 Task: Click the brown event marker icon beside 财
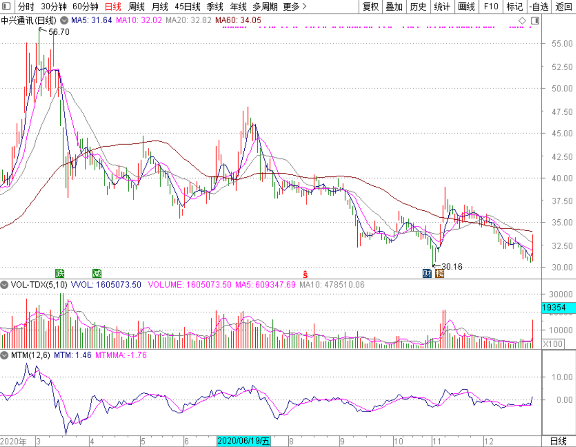(439, 273)
